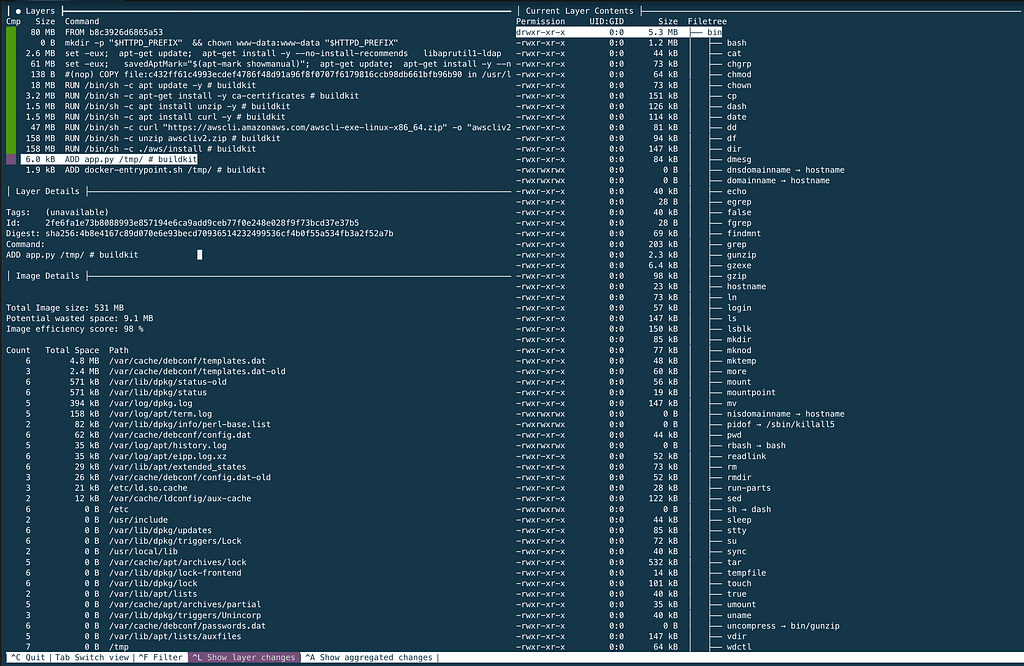
Task: Click the Image Details section header
Action: [48, 275]
